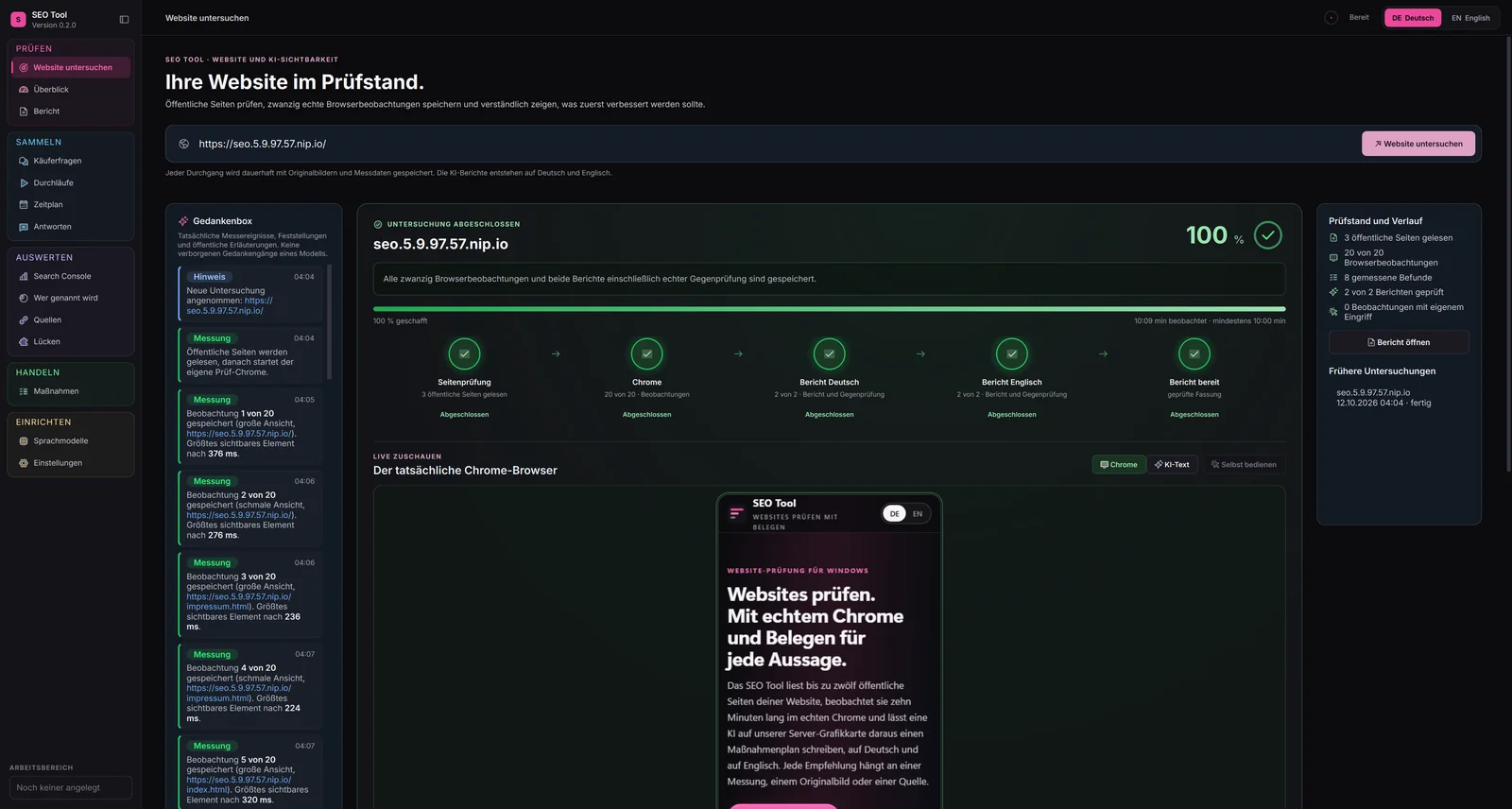Click the Wer genannt wird eye icon
Screen dimensions: 1512x809
click(24, 298)
